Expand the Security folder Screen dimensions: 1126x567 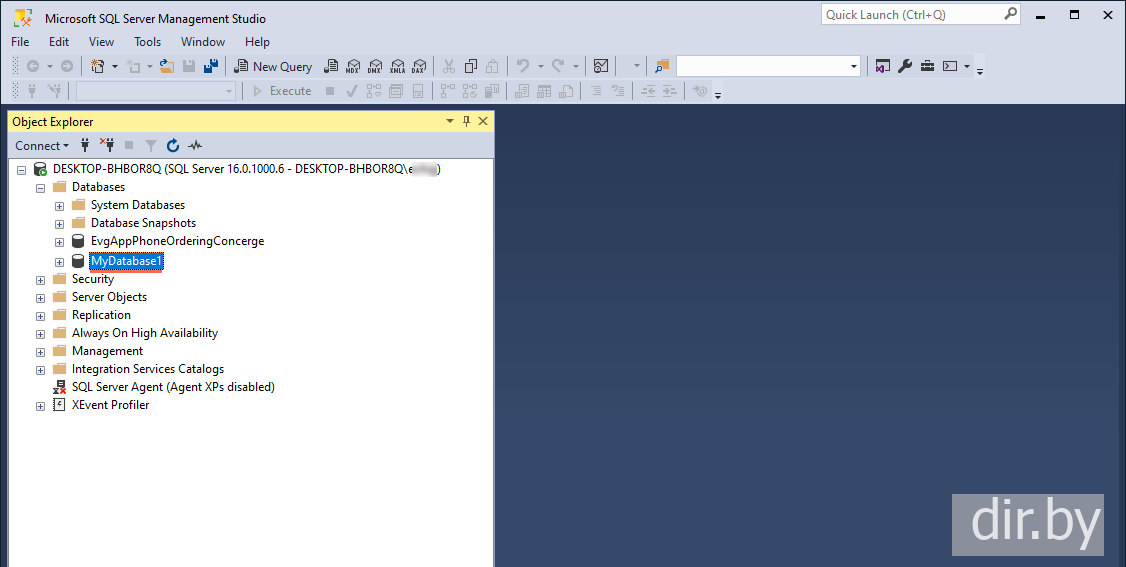tap(40, 280)
